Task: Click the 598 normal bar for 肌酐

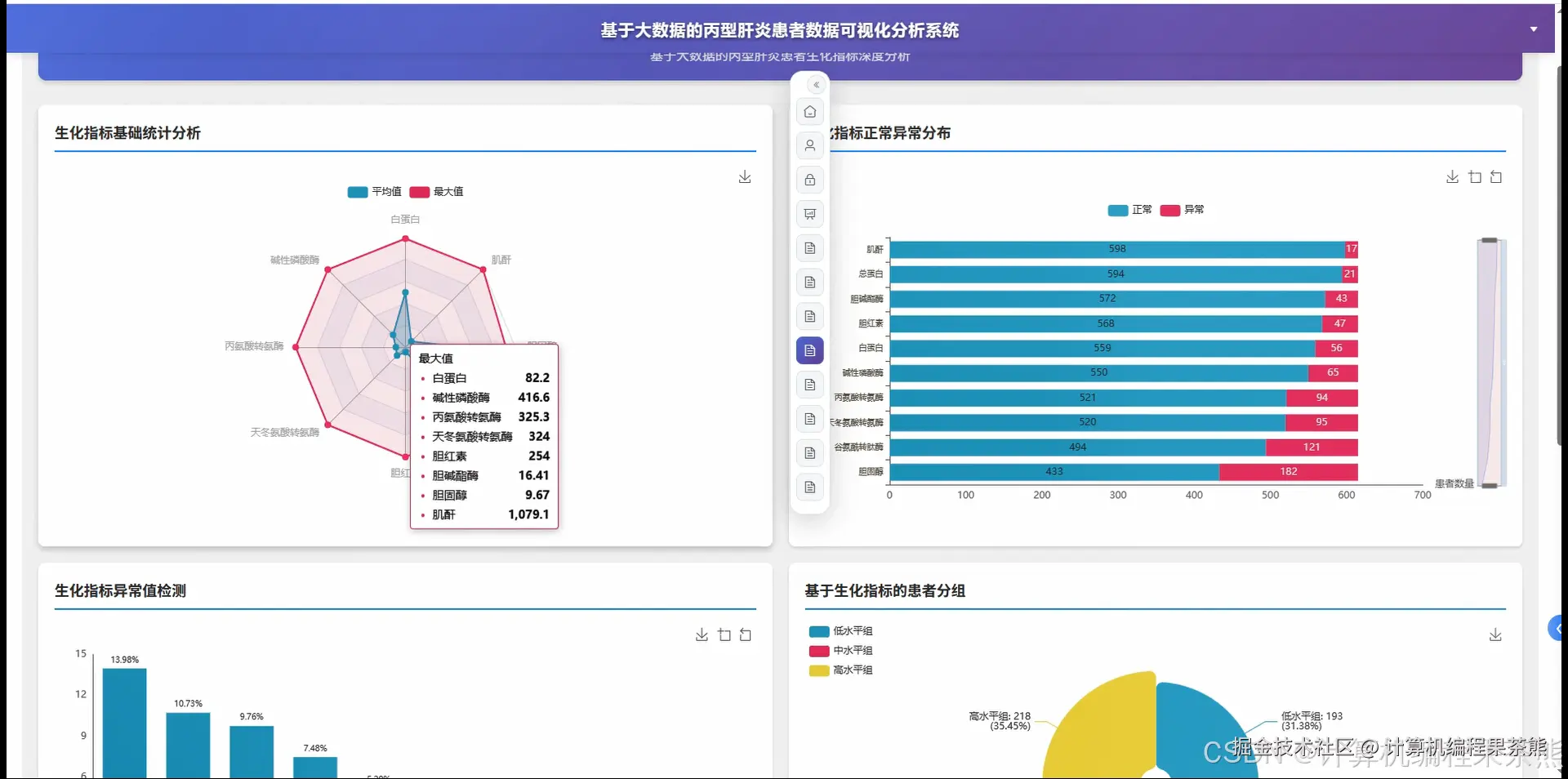Action: (x=1117, y=249)
